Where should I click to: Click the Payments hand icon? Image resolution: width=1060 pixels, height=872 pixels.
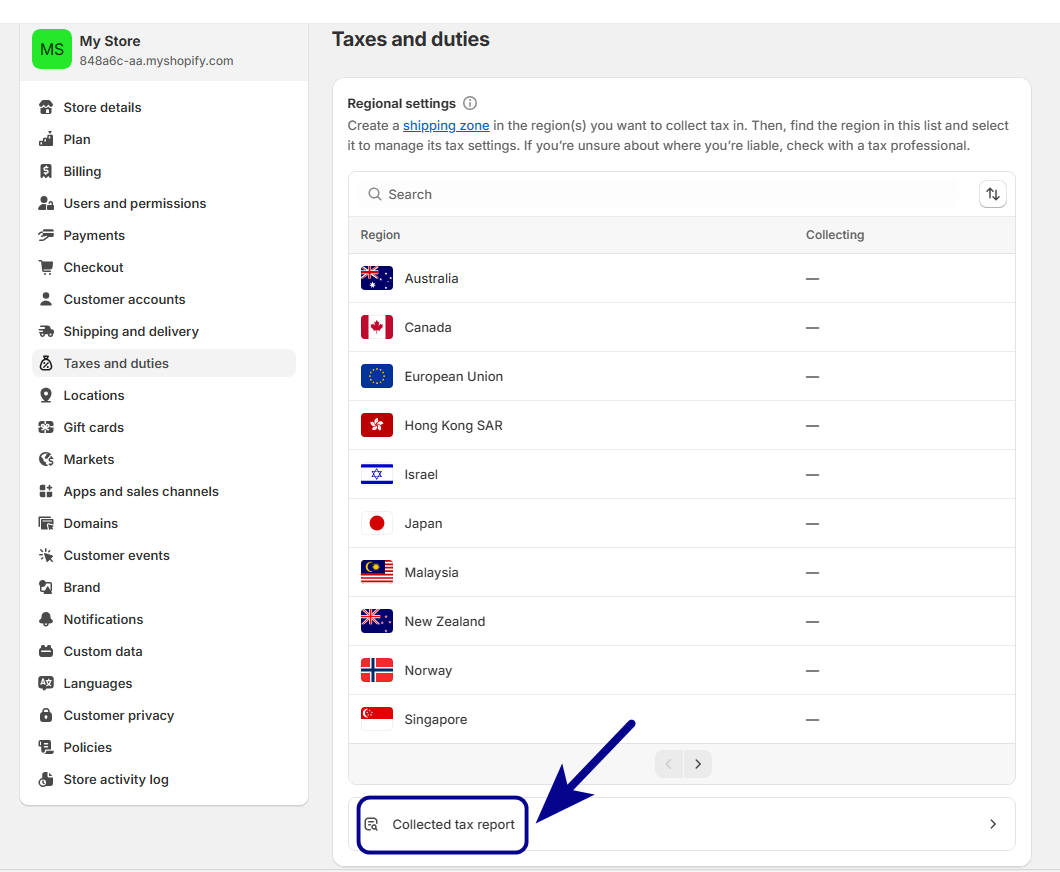coord(46,235)
